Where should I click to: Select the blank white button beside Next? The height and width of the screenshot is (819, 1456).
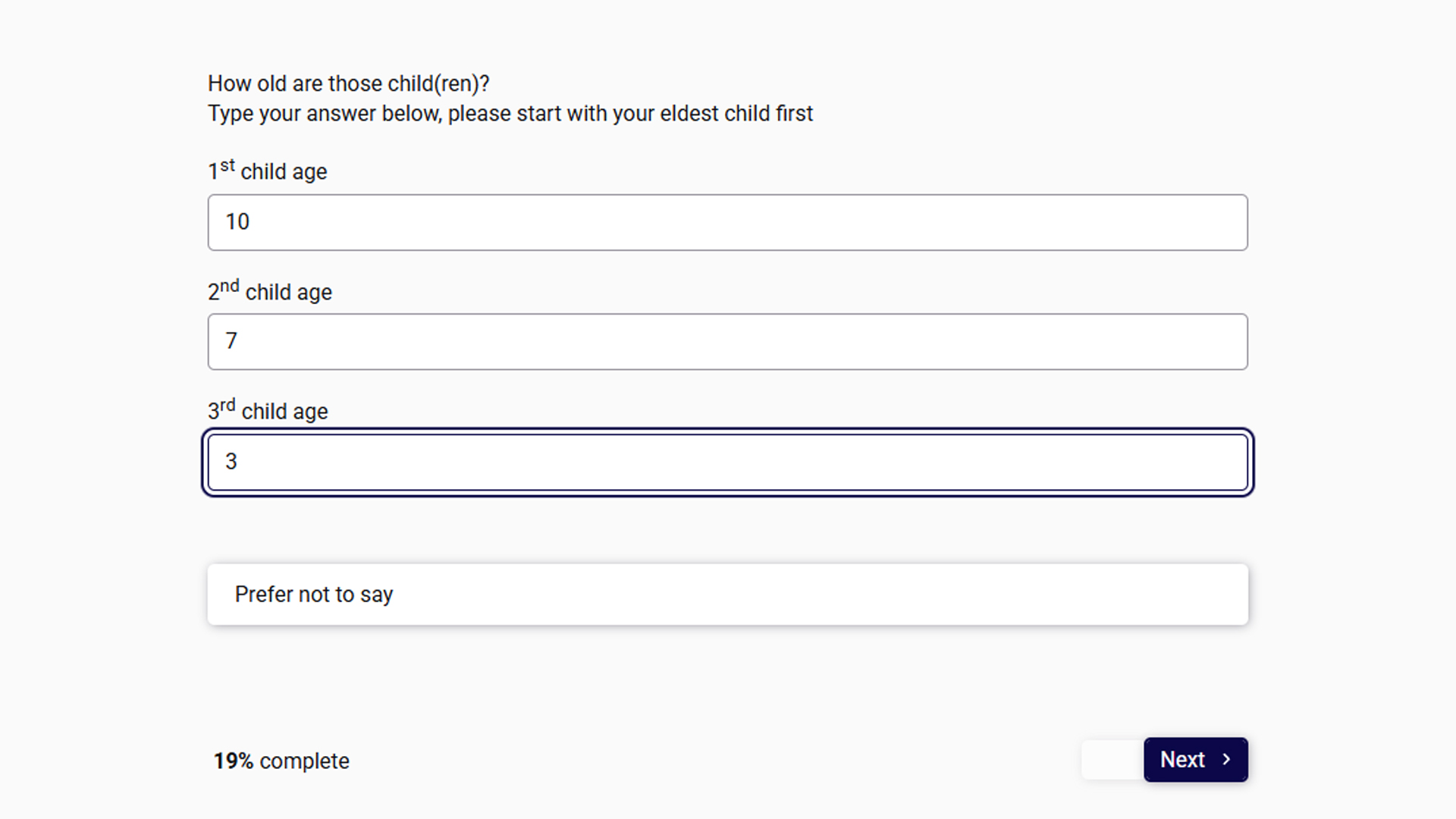click(1112, 759)
